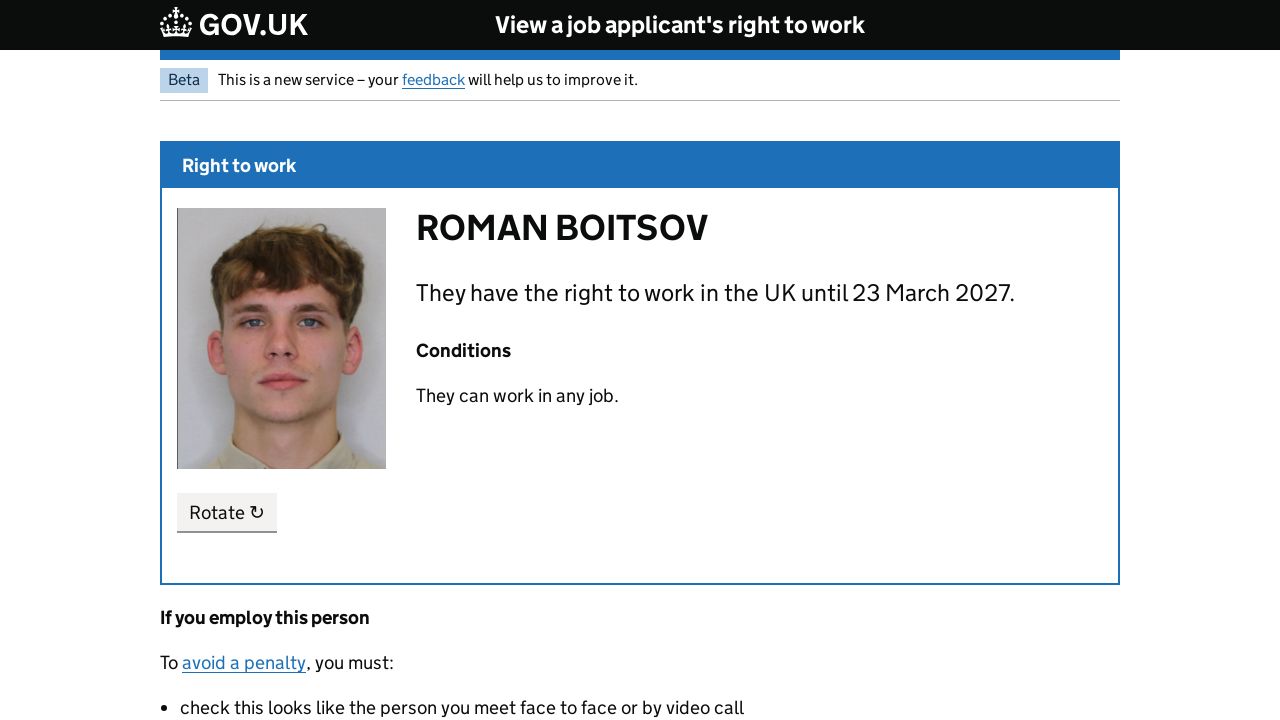Click the ROMAN BOITSOV name heading
This screenshot has height=720, width=1280.
pos(561,228)
